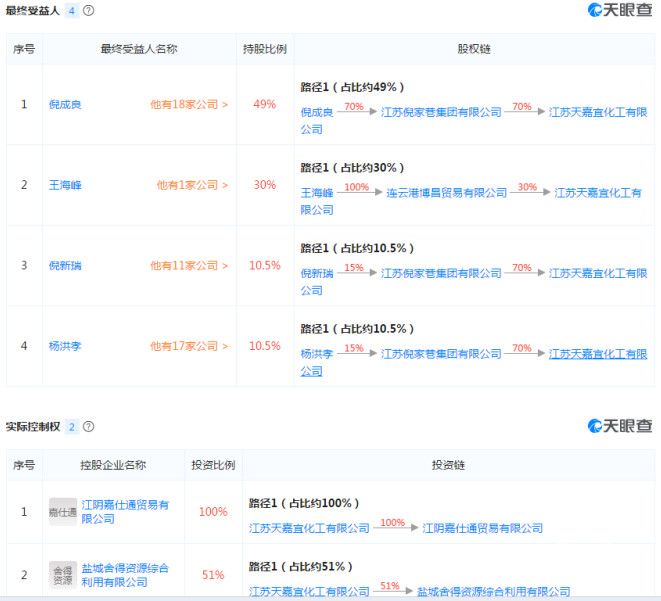Viewport: 661px width, 601px height.
Task: Open underlined 江苏天嘉宜化工有限公司 in row 4 chain
Action: coord(598,354)
